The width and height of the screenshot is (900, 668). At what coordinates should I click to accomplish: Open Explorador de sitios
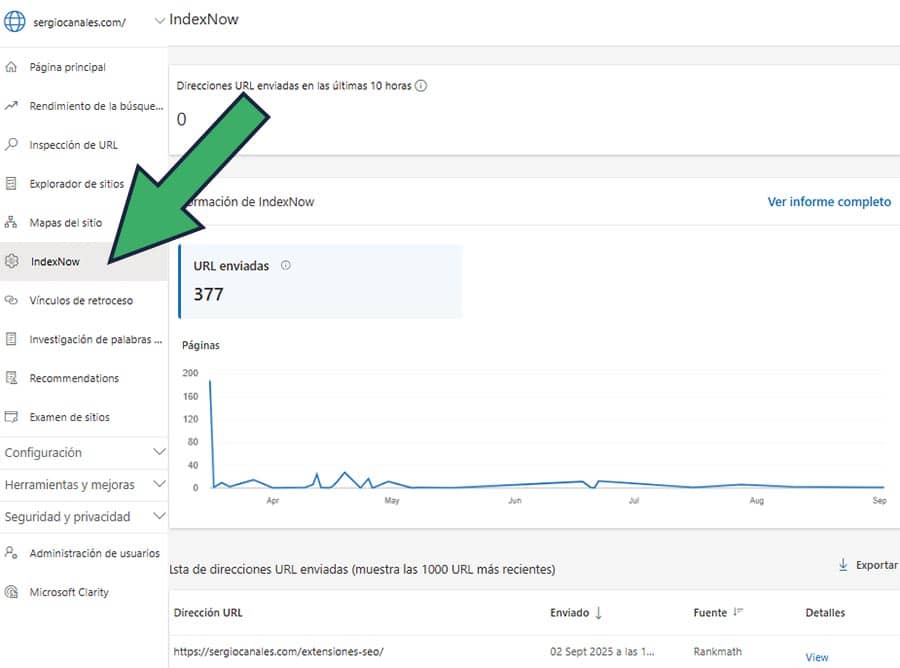coord(75,183)
